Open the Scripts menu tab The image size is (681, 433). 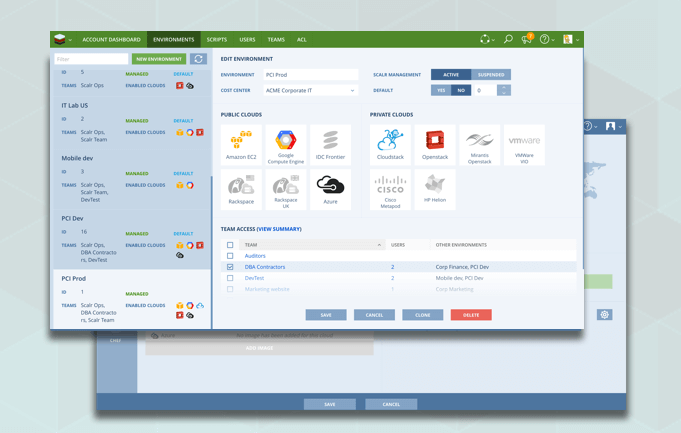coord(217,40)
